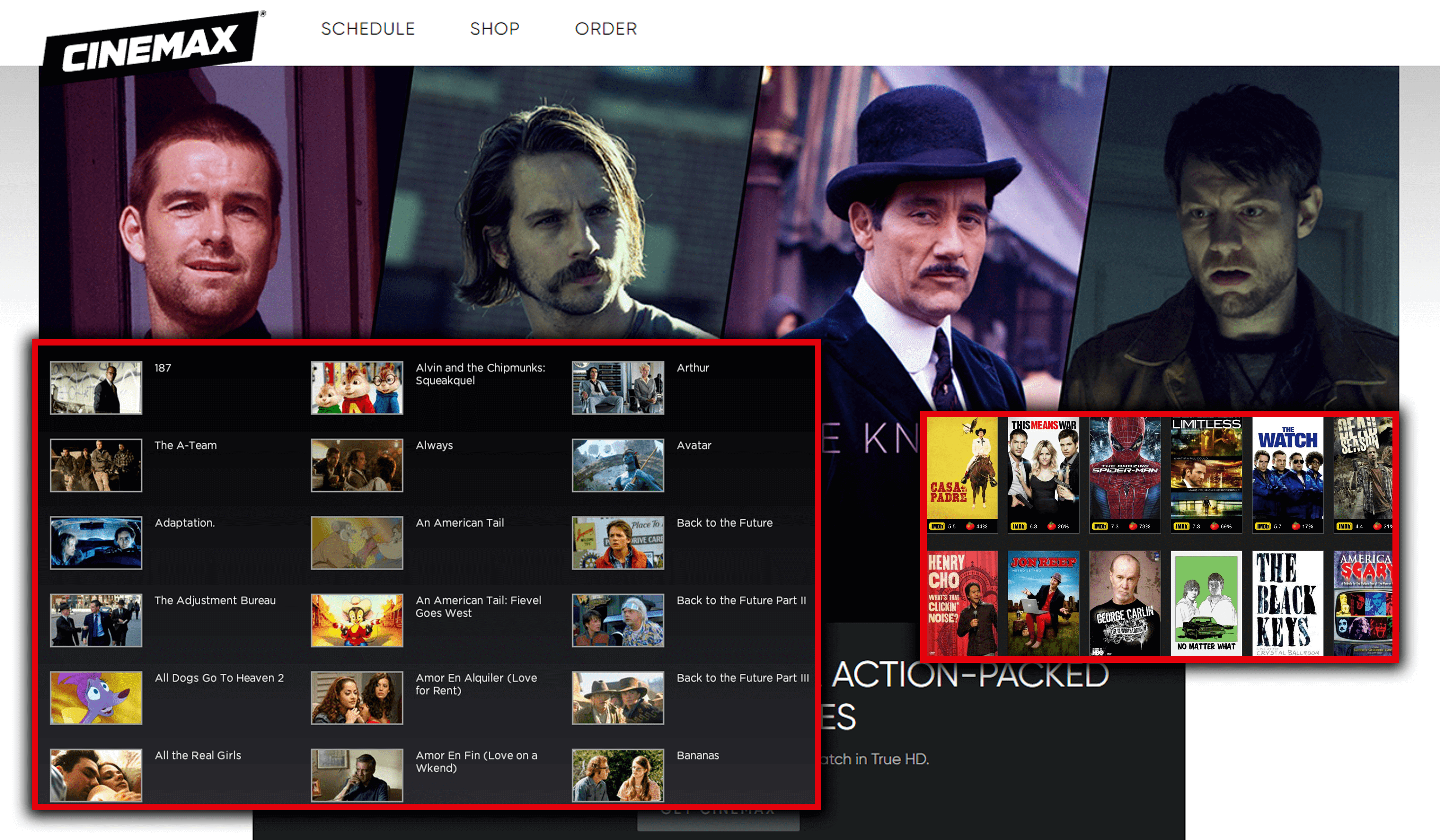The height and width of the screenshot is (840, 1440).
Task: Click the 'Avatar' title text
Action: (694, 445)
